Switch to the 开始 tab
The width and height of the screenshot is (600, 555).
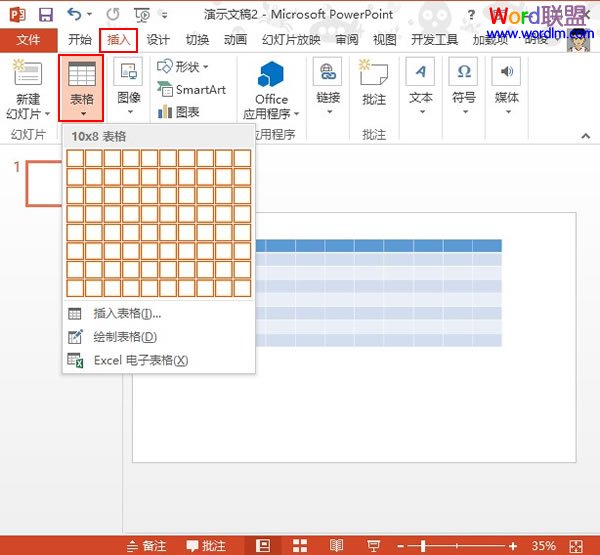coord(80,40)
